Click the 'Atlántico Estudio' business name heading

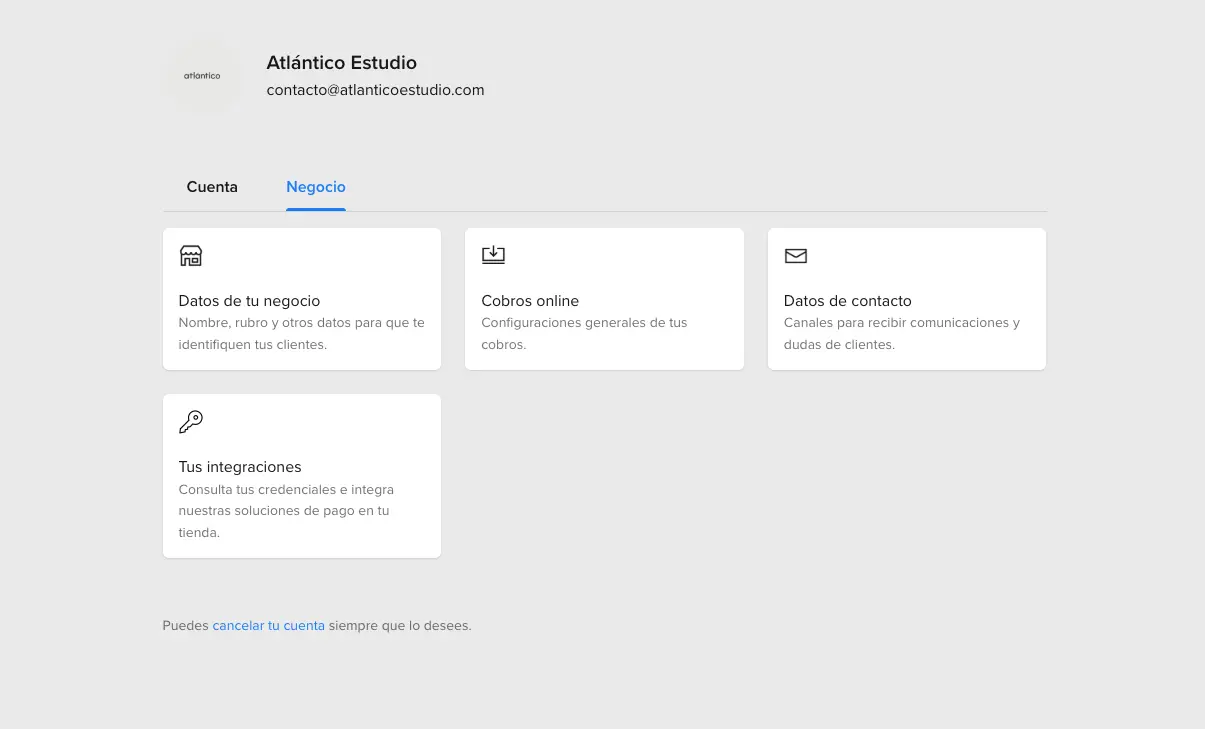341,63
